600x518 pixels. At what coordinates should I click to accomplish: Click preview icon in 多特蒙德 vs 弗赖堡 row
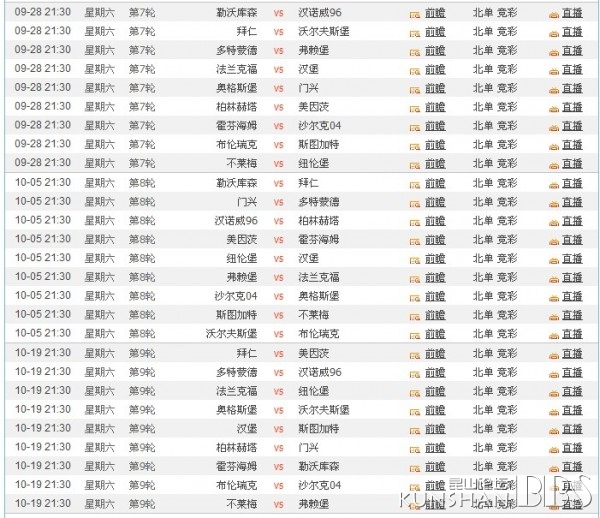414,52
